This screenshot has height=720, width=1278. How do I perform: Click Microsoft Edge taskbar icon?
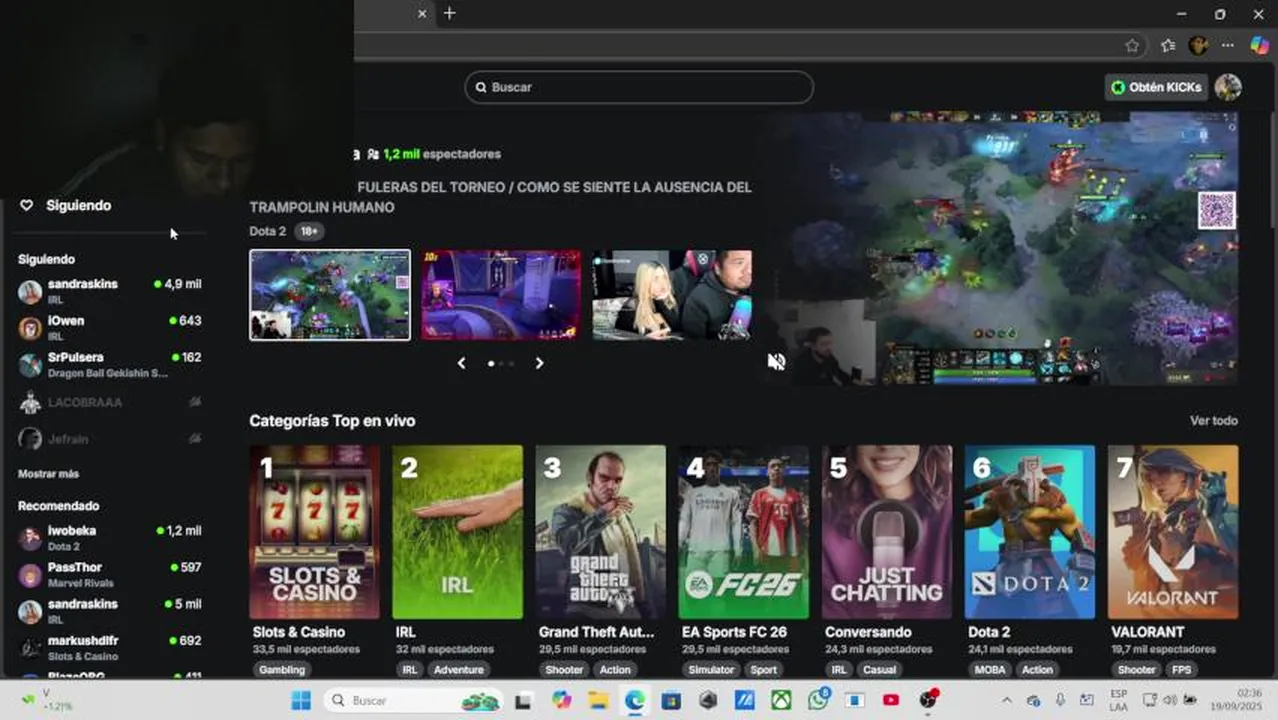[x=635, y=700]
